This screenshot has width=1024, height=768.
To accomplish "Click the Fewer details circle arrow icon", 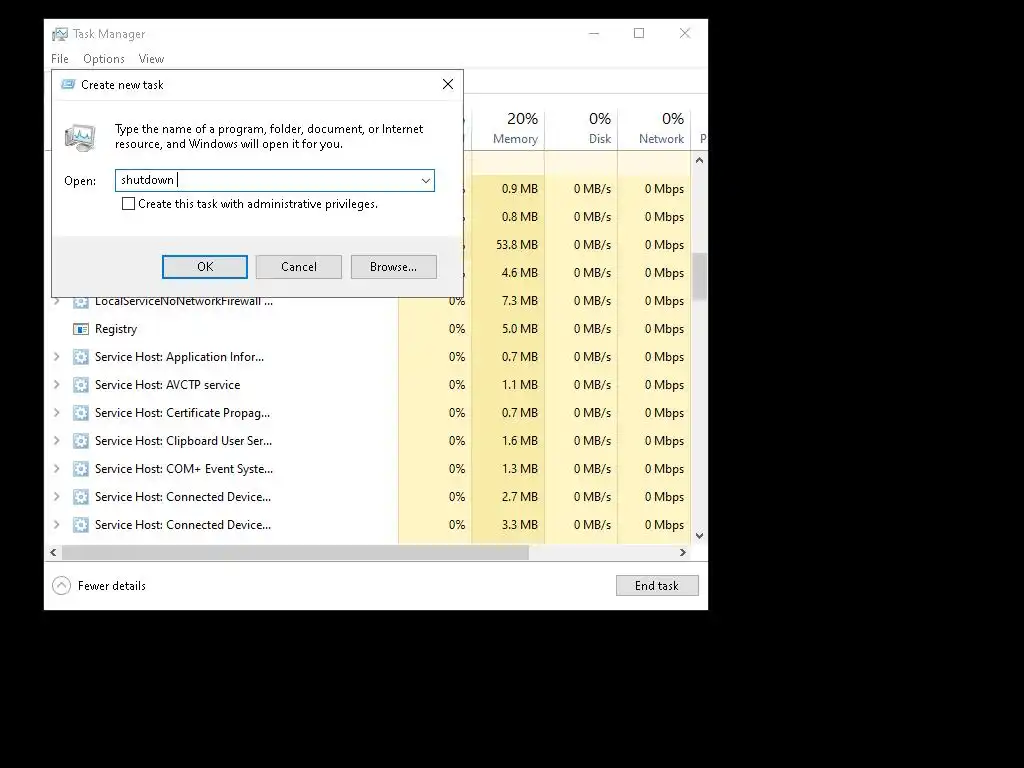I will click(61, 586).
